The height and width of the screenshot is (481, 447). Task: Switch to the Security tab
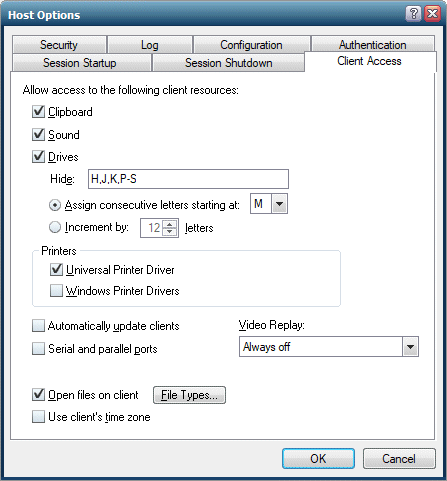point(59,44)
